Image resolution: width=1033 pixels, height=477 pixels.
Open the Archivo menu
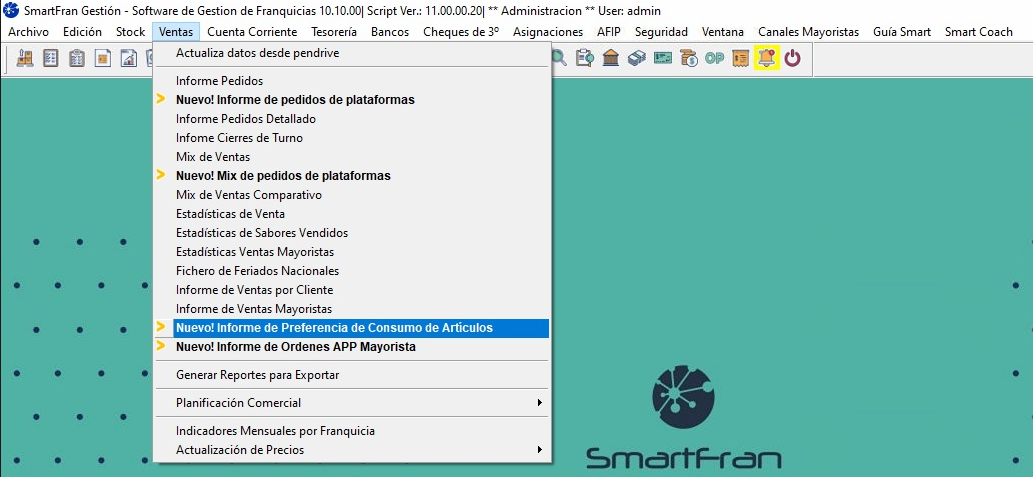click(x=28, y=32)
